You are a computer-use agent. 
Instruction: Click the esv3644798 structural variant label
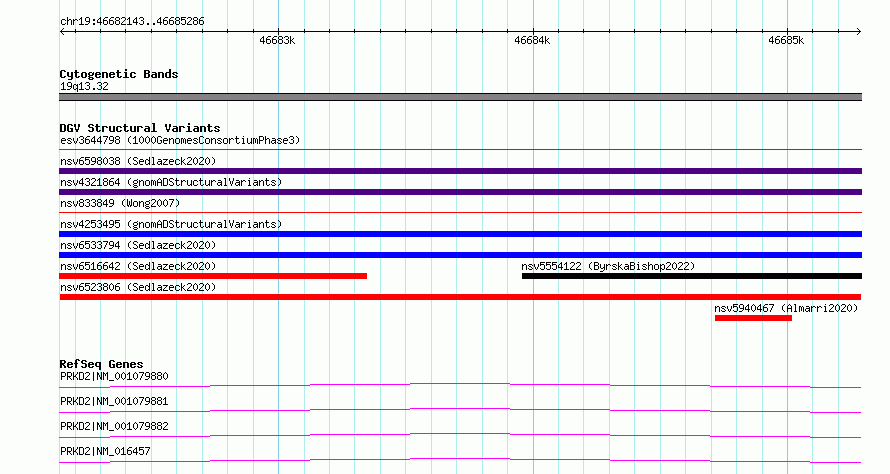point(180,140)
